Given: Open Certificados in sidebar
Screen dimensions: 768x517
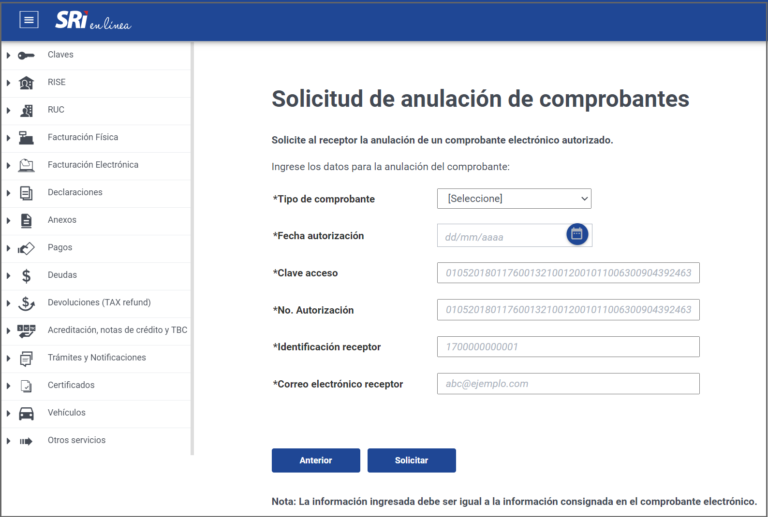Looking at the screenshot, I should 71,385.
